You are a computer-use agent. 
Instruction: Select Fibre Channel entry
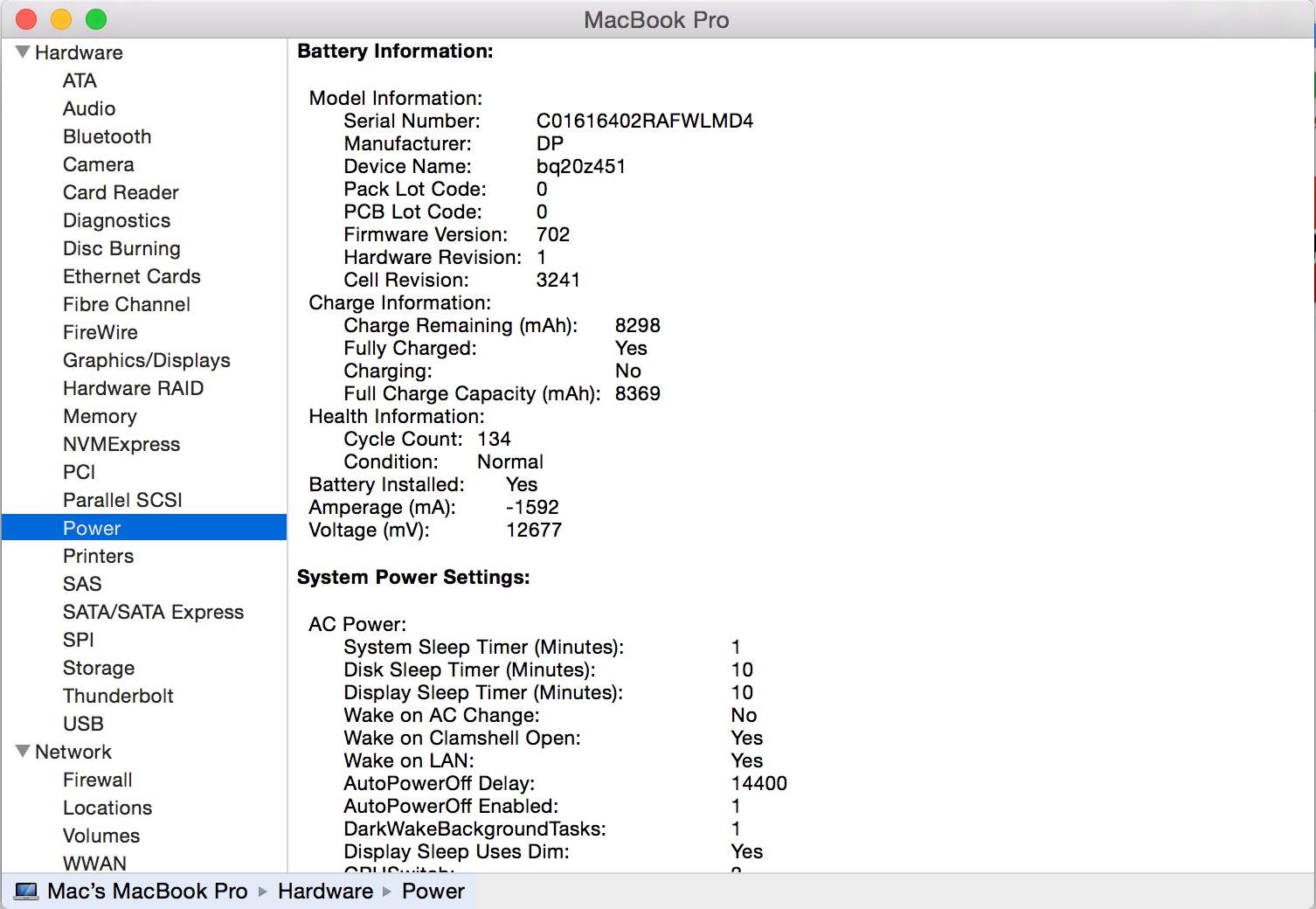[127, 304]
